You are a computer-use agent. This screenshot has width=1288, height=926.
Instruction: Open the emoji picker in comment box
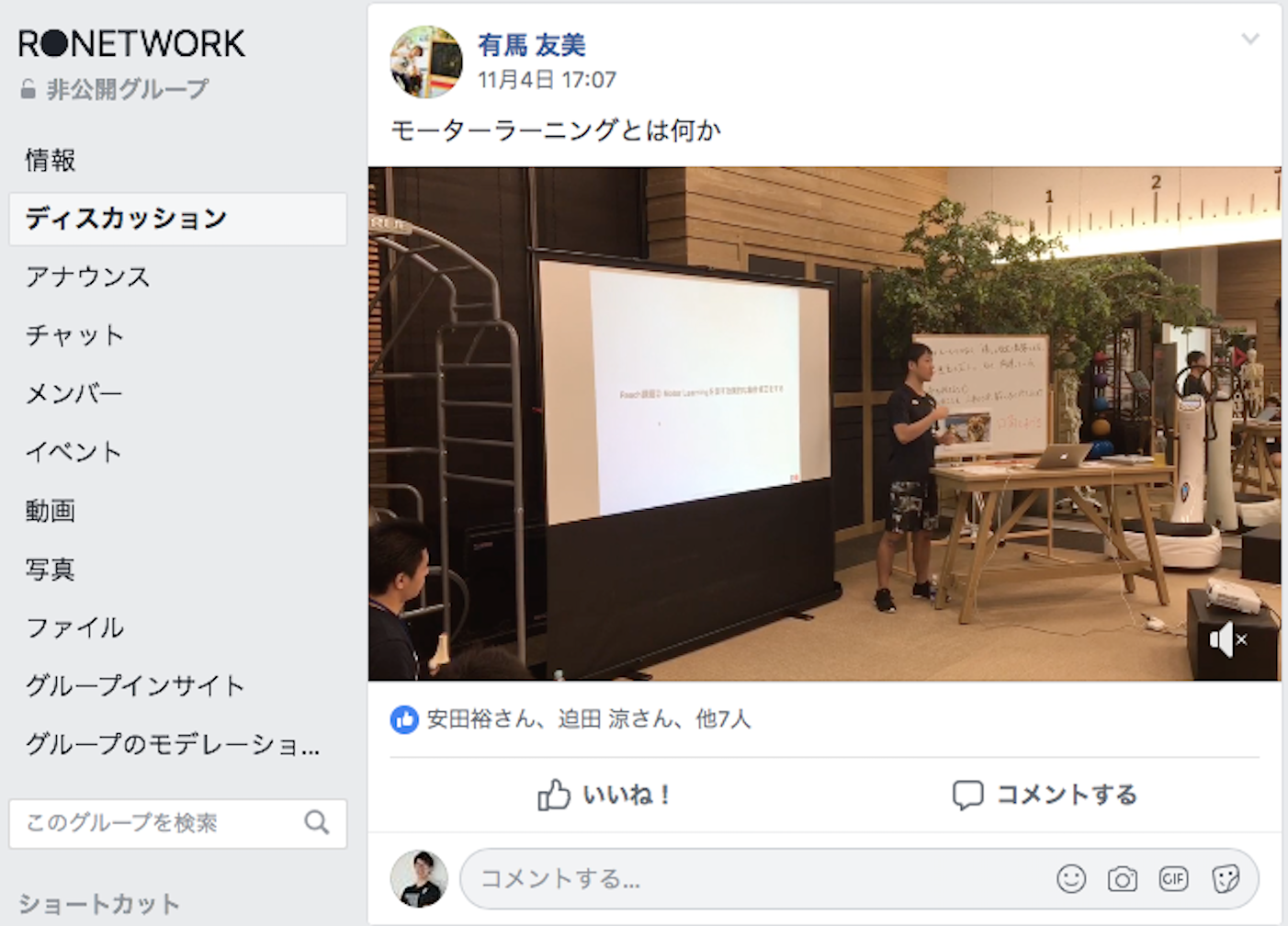(x=1071, y=879)
